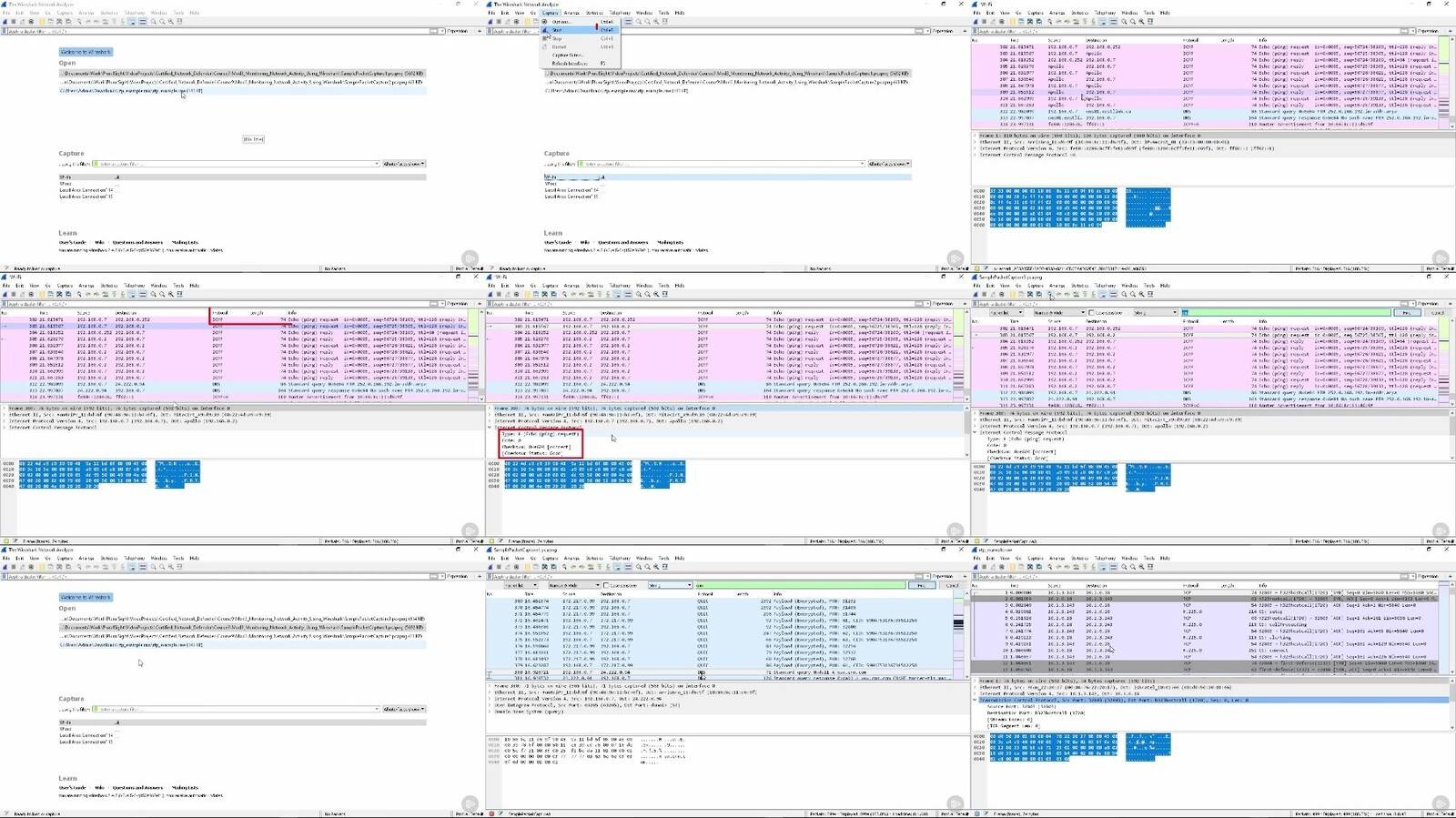Click the filter bookmark icon in SamplePacketCapture3 filter bar
Viewport: 1456px width, 818px height.
click(x=975, y=304)
